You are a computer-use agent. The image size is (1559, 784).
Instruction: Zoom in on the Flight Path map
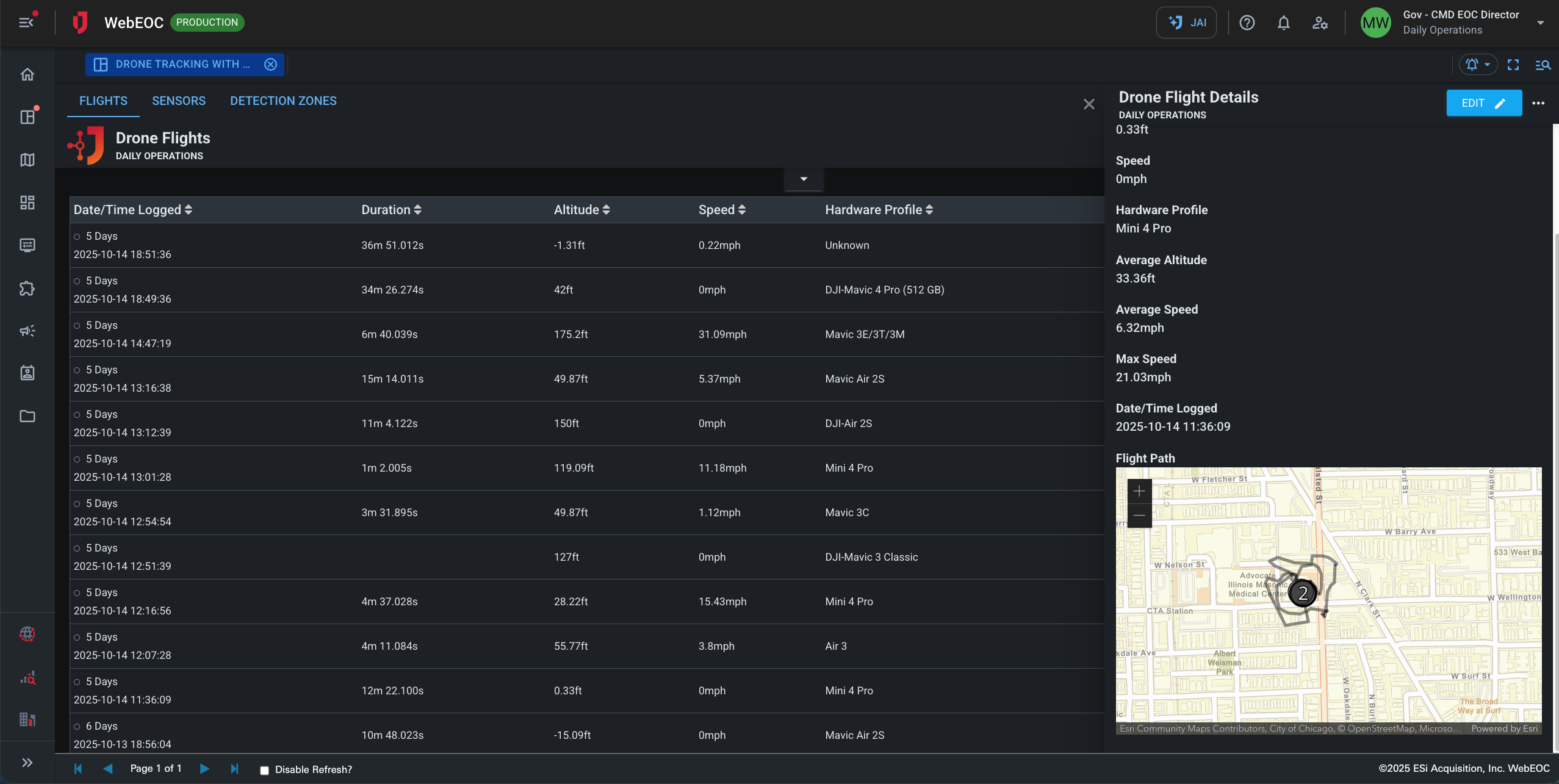1139,491
